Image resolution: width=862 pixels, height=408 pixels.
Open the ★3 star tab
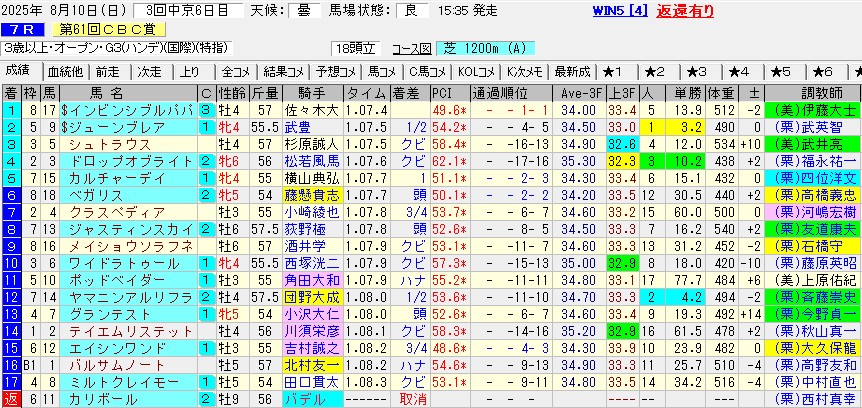pos(697,72)
